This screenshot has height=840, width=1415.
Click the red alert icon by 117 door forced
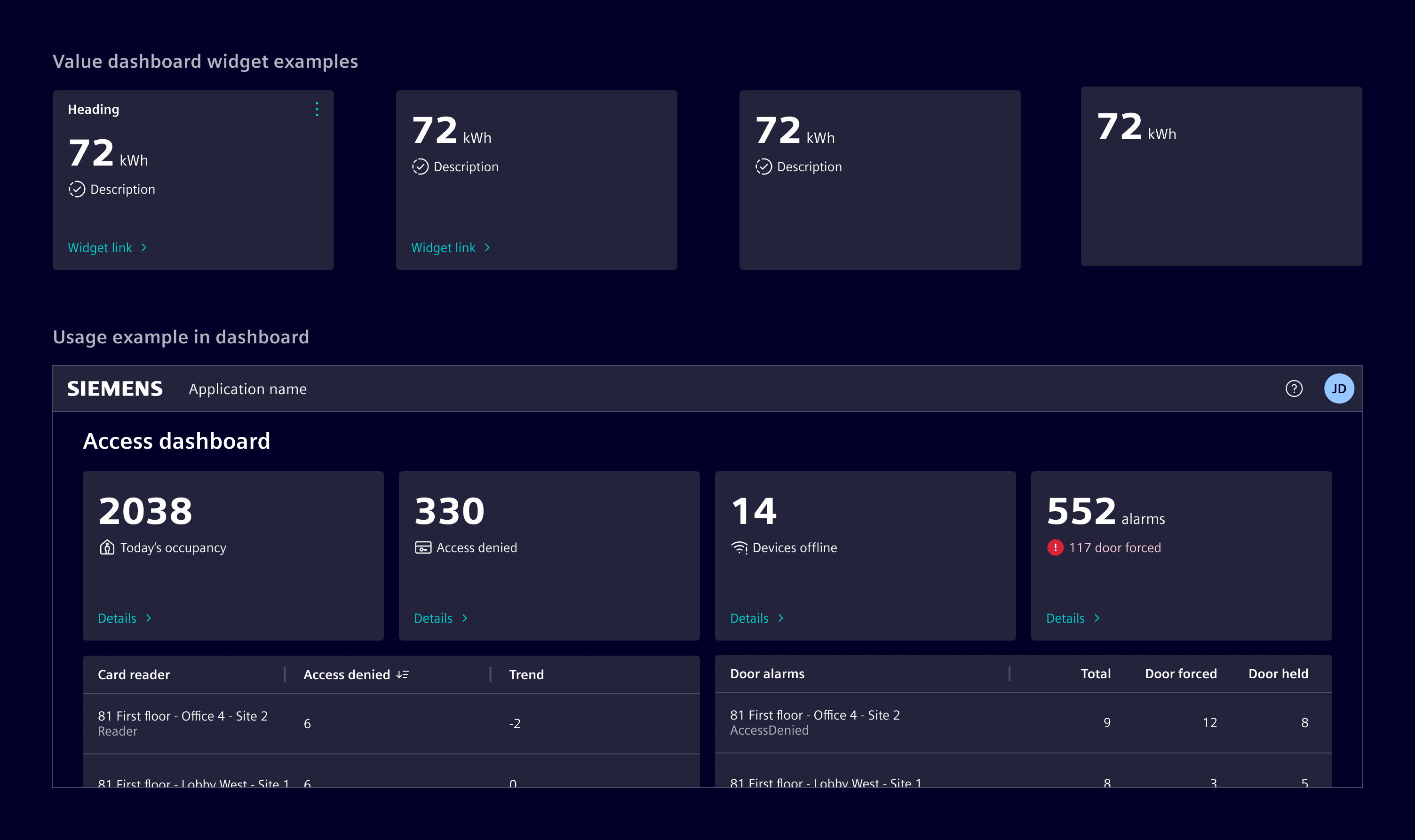[1055, 547]
